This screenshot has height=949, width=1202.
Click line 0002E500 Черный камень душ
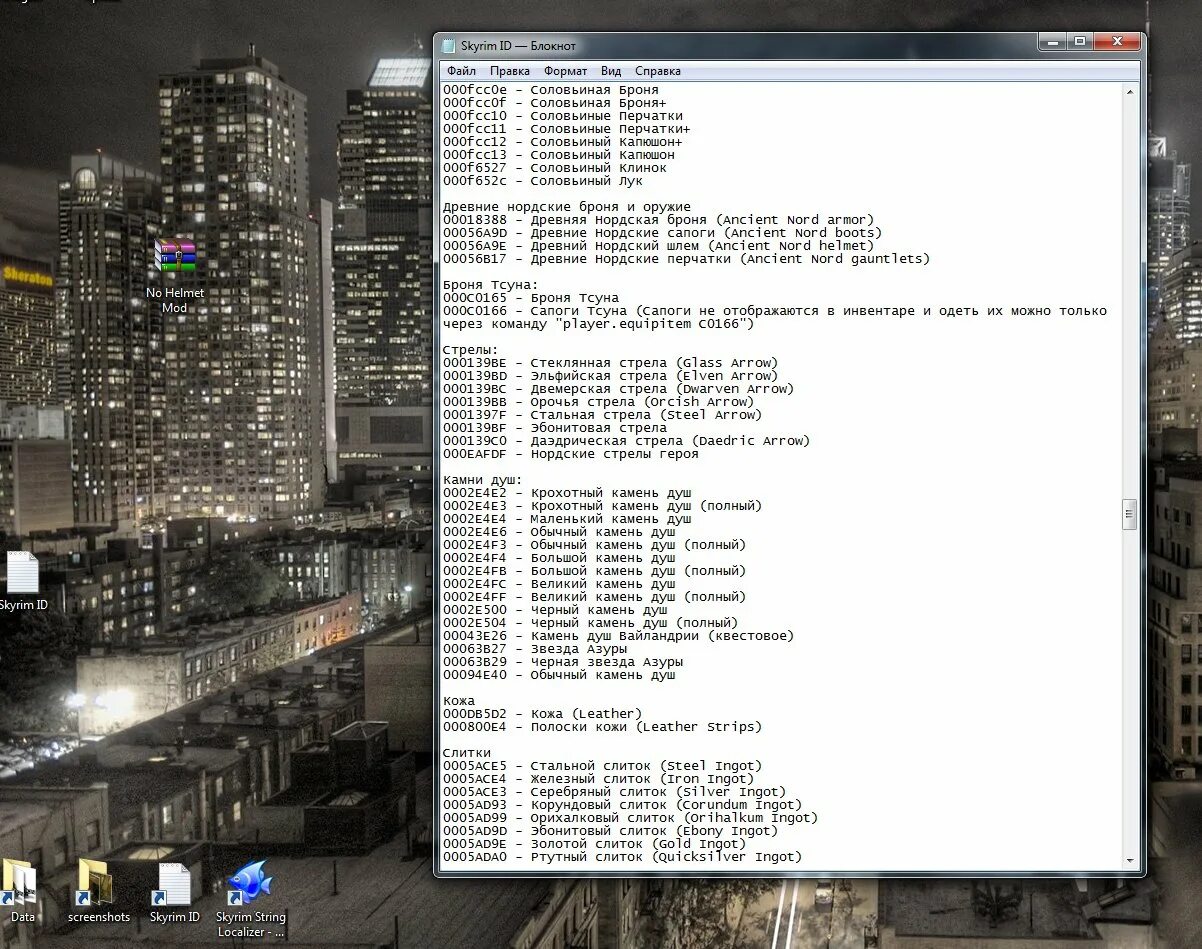[x=555, y=610]
